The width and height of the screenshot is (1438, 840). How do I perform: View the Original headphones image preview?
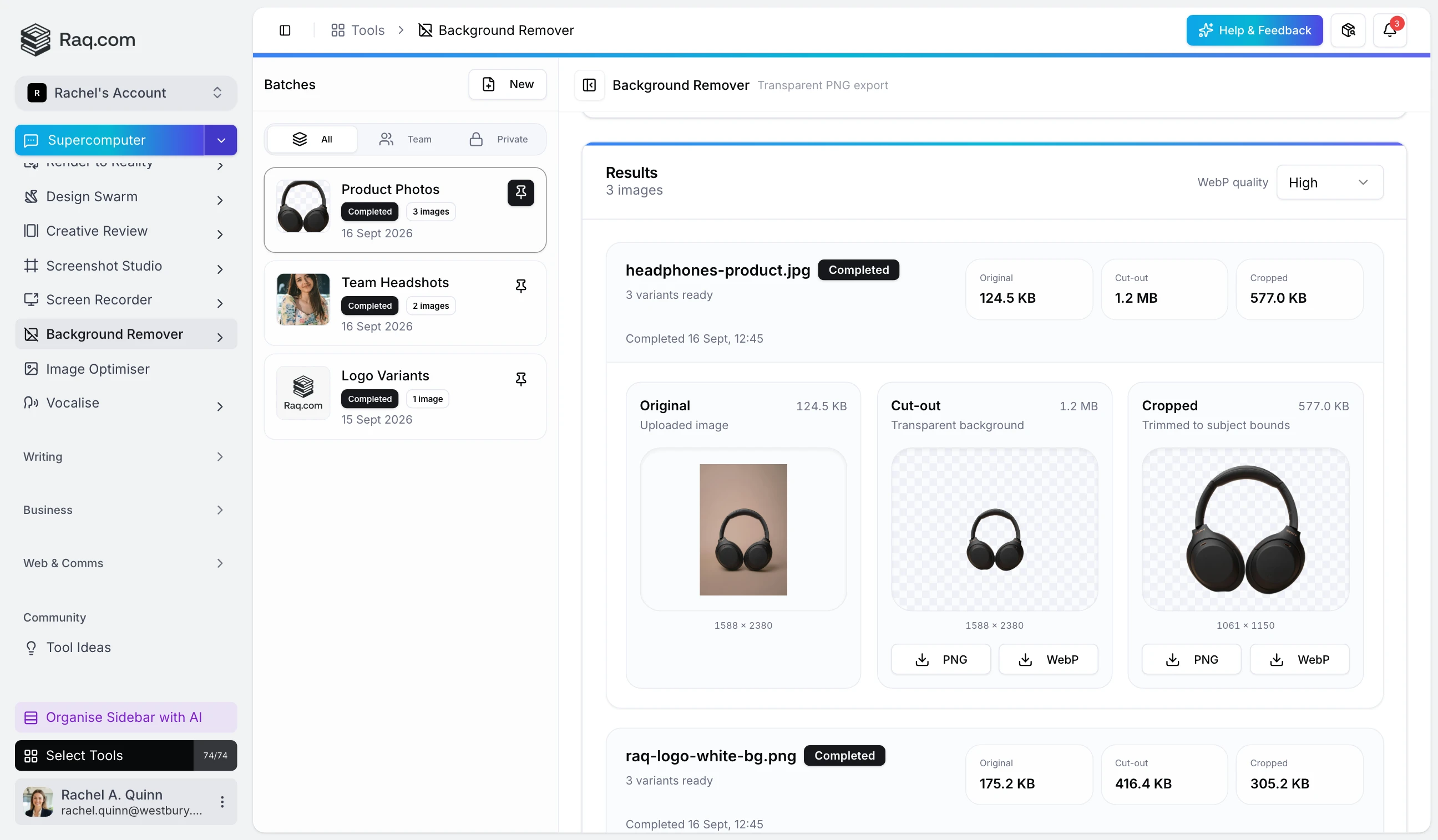743,530
